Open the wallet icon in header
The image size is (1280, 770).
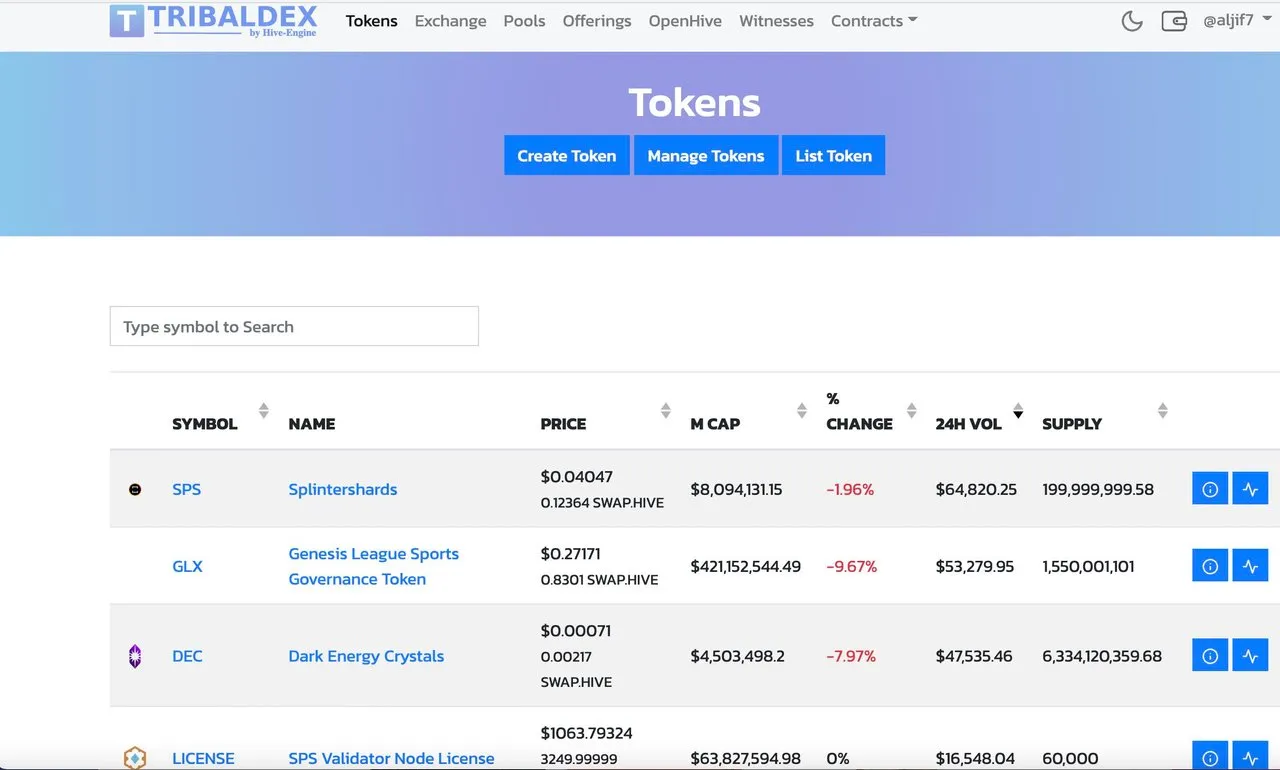point(1174,21)
